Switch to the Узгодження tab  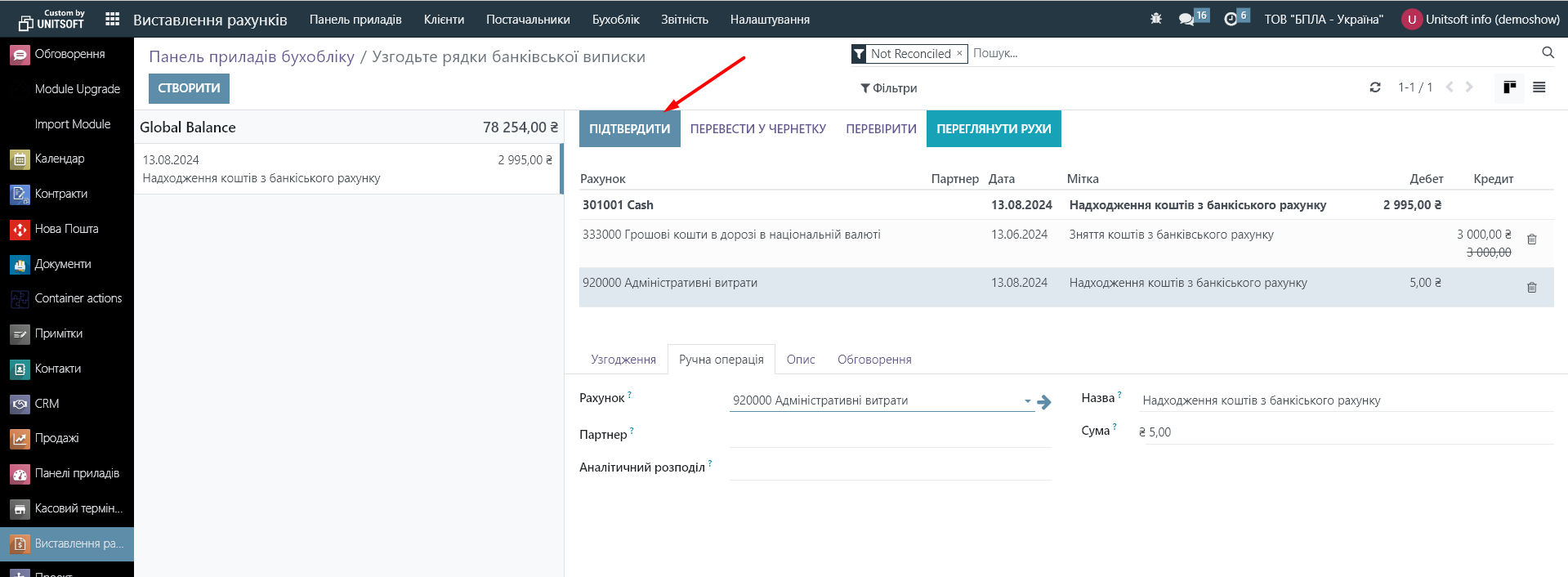[x=623, y=360]
